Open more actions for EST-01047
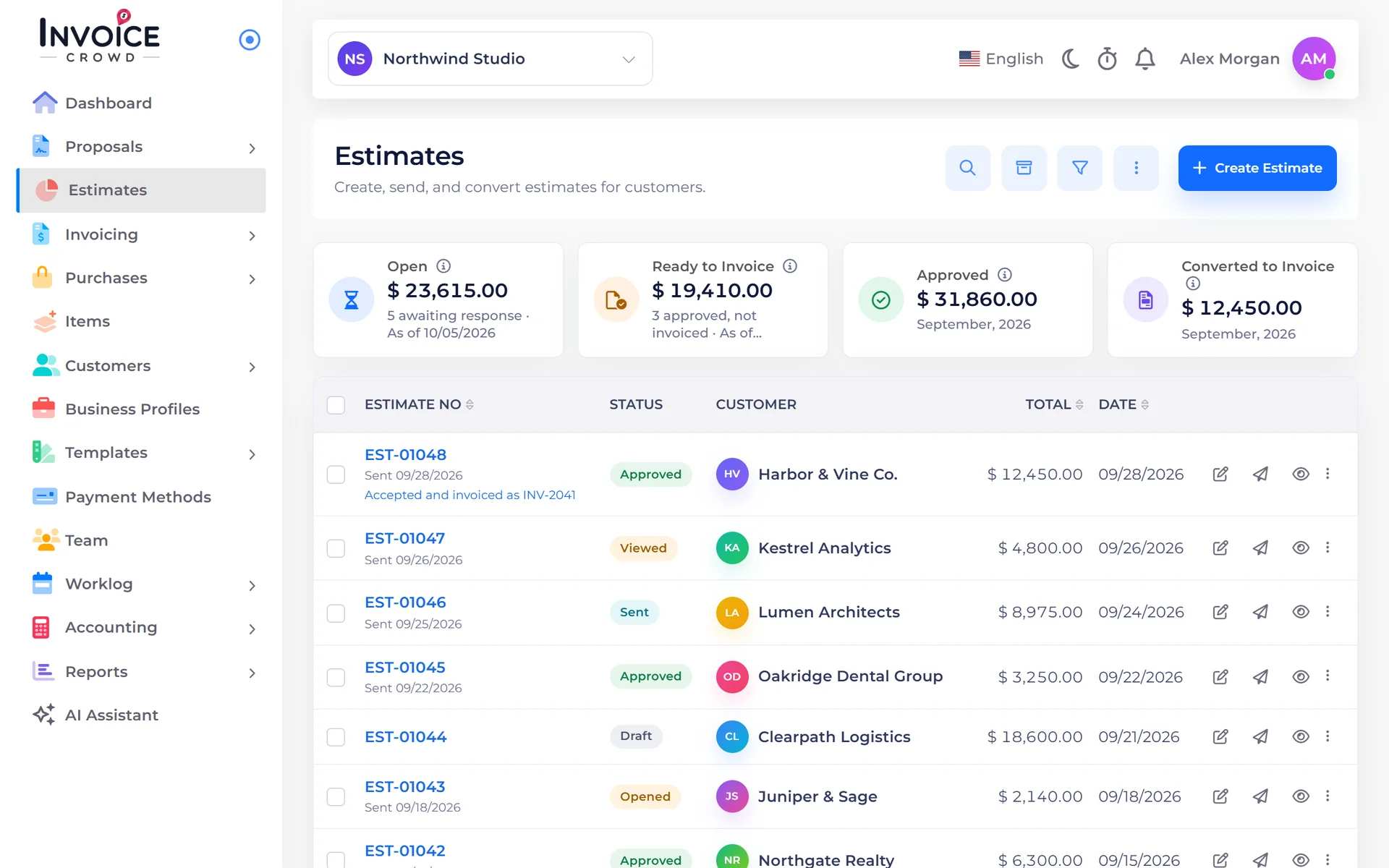The image size is (1389, 868). coord(1328,548)
